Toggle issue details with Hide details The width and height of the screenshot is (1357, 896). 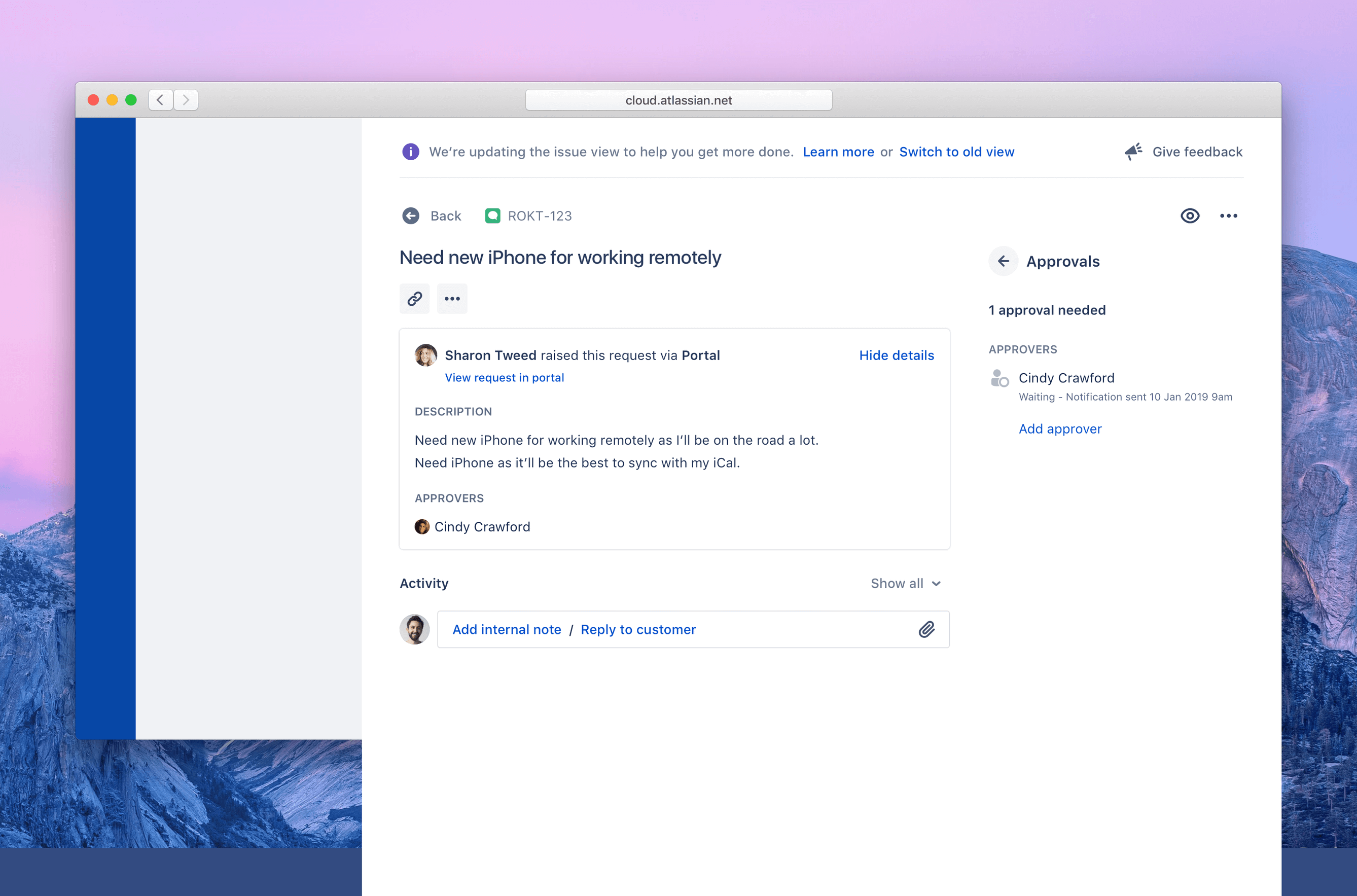896,355
